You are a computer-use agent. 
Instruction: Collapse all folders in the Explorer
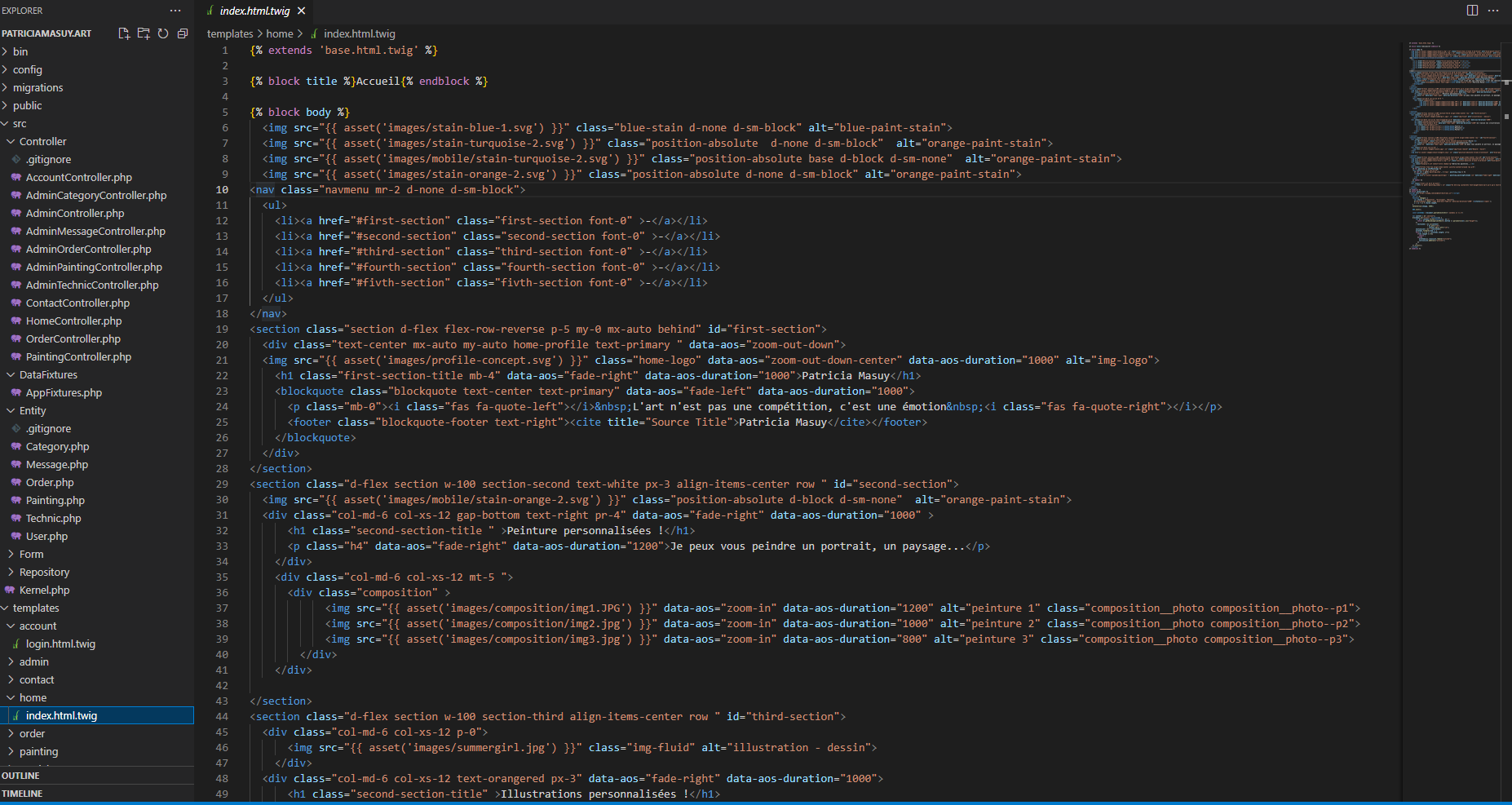[x=183, y=33]
